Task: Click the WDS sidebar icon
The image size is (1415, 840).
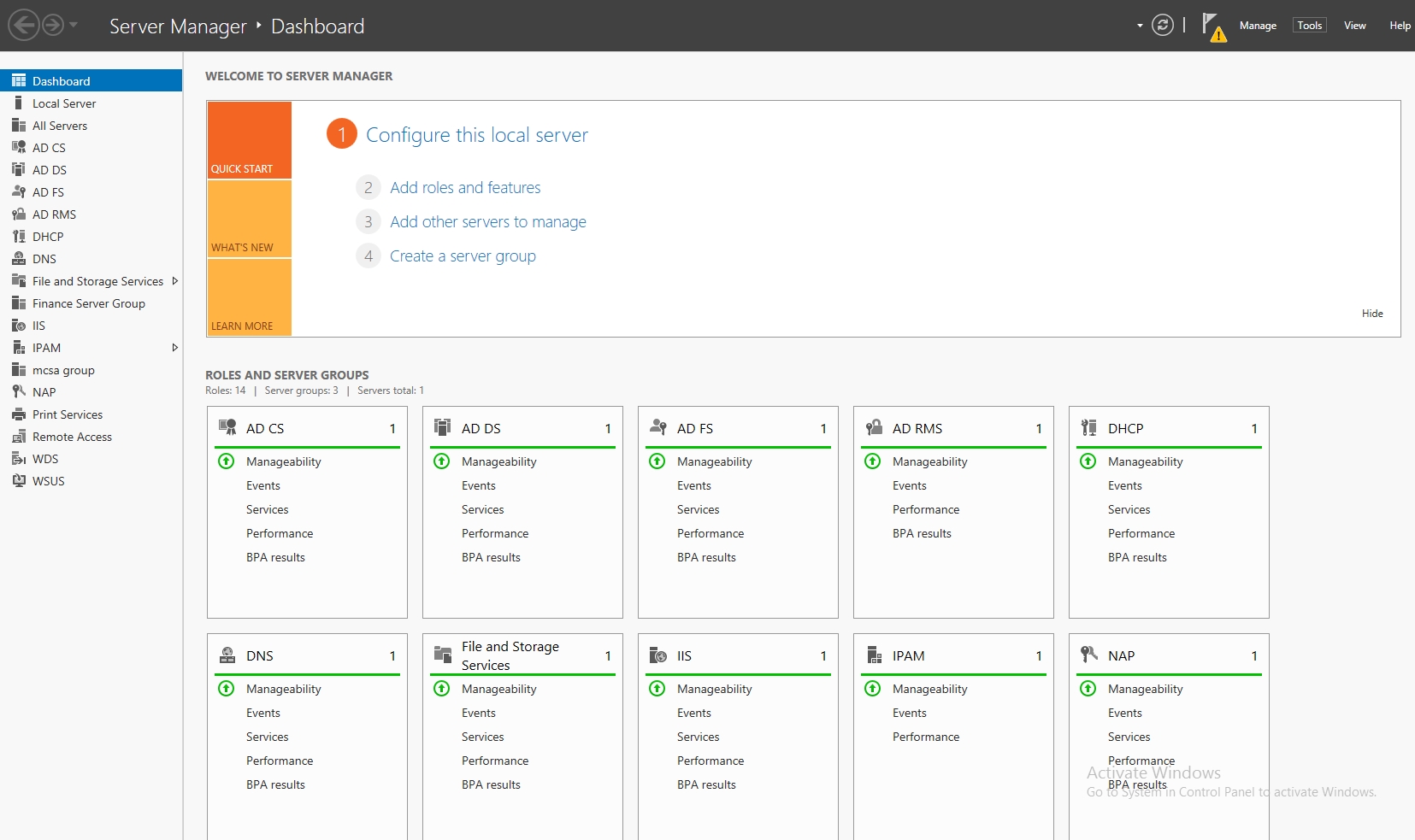Action: 18,458
